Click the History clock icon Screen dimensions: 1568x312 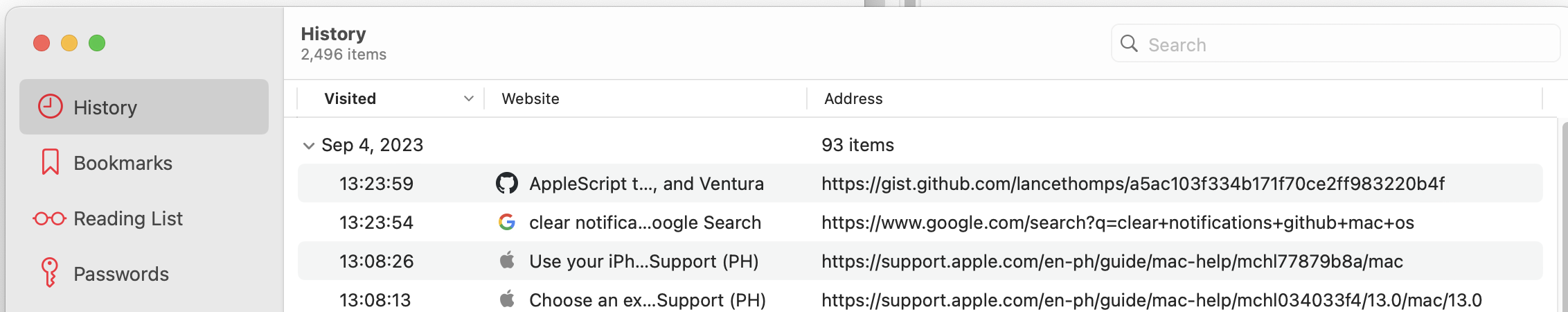[x=50, y=107]
